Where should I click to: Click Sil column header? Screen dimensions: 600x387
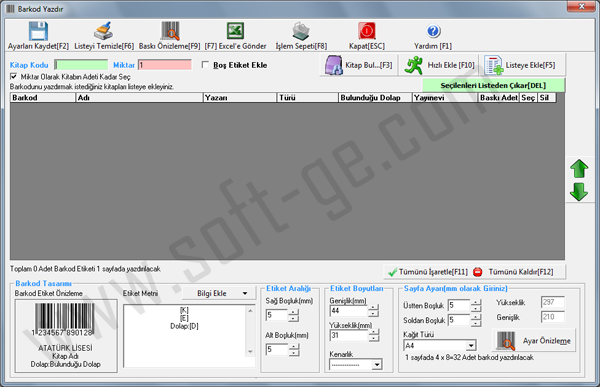coord(547,98)
